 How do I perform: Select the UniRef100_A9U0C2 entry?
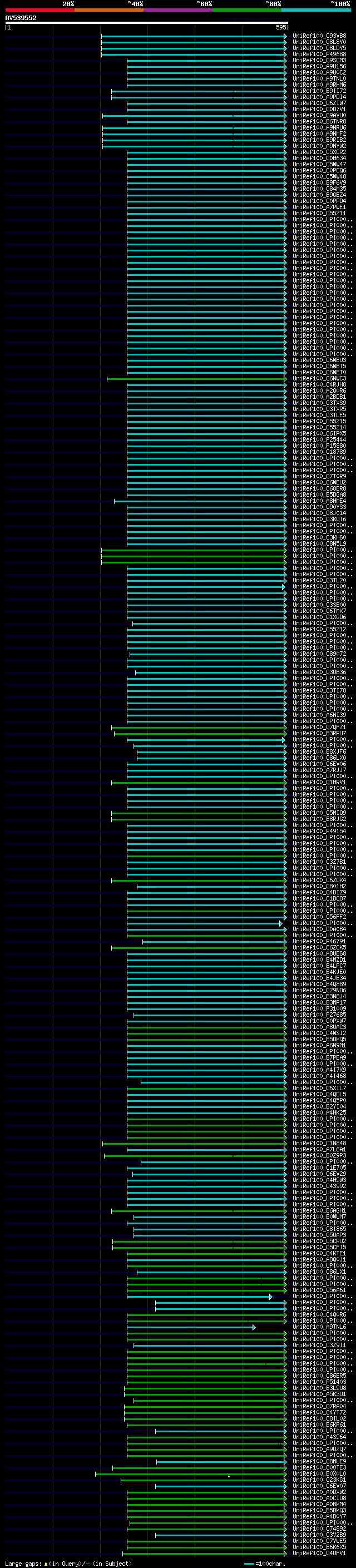pyautogui.click(x=319, y=72)
